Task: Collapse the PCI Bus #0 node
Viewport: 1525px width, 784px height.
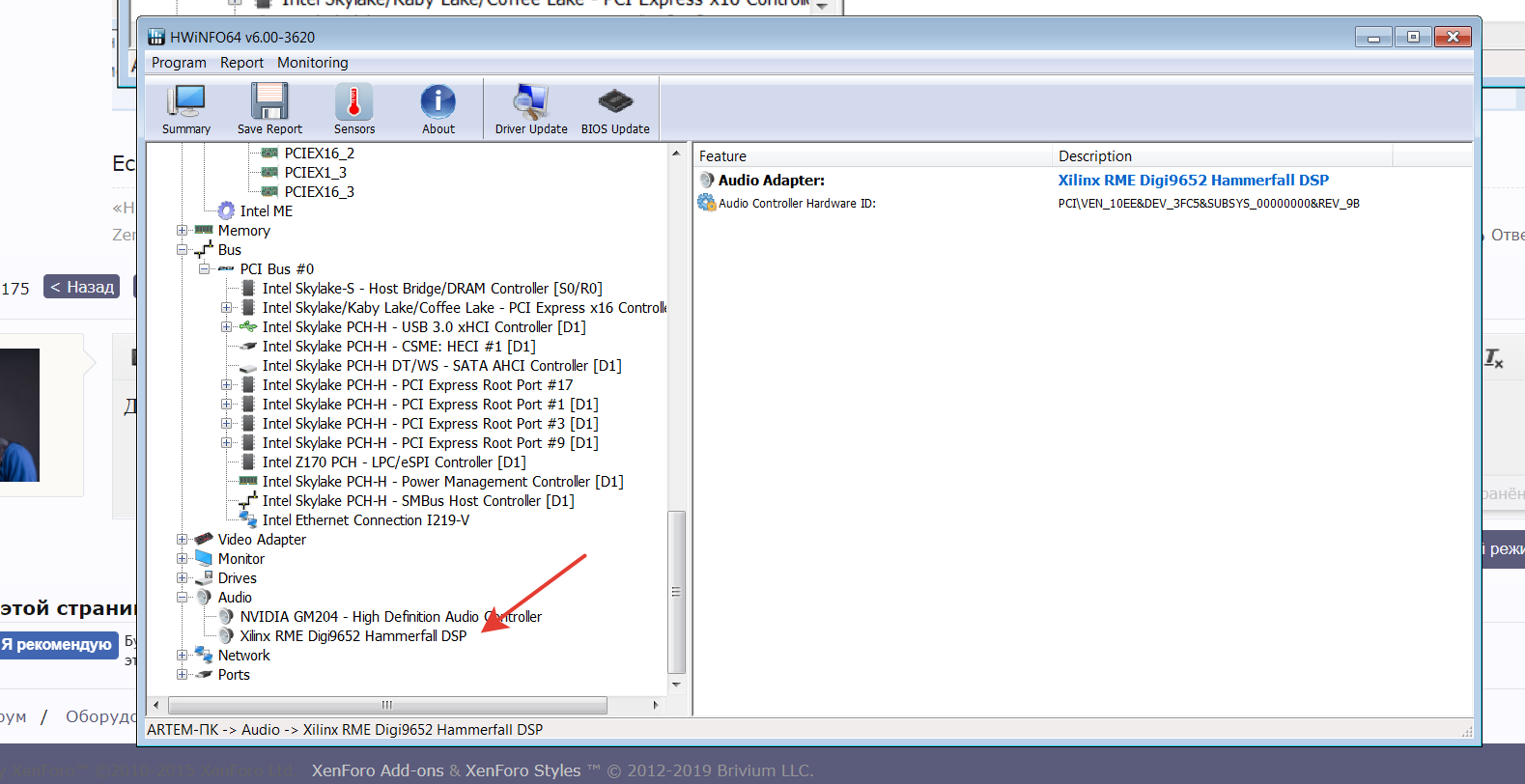Action: pyautogui.click(x=204, y=268)
